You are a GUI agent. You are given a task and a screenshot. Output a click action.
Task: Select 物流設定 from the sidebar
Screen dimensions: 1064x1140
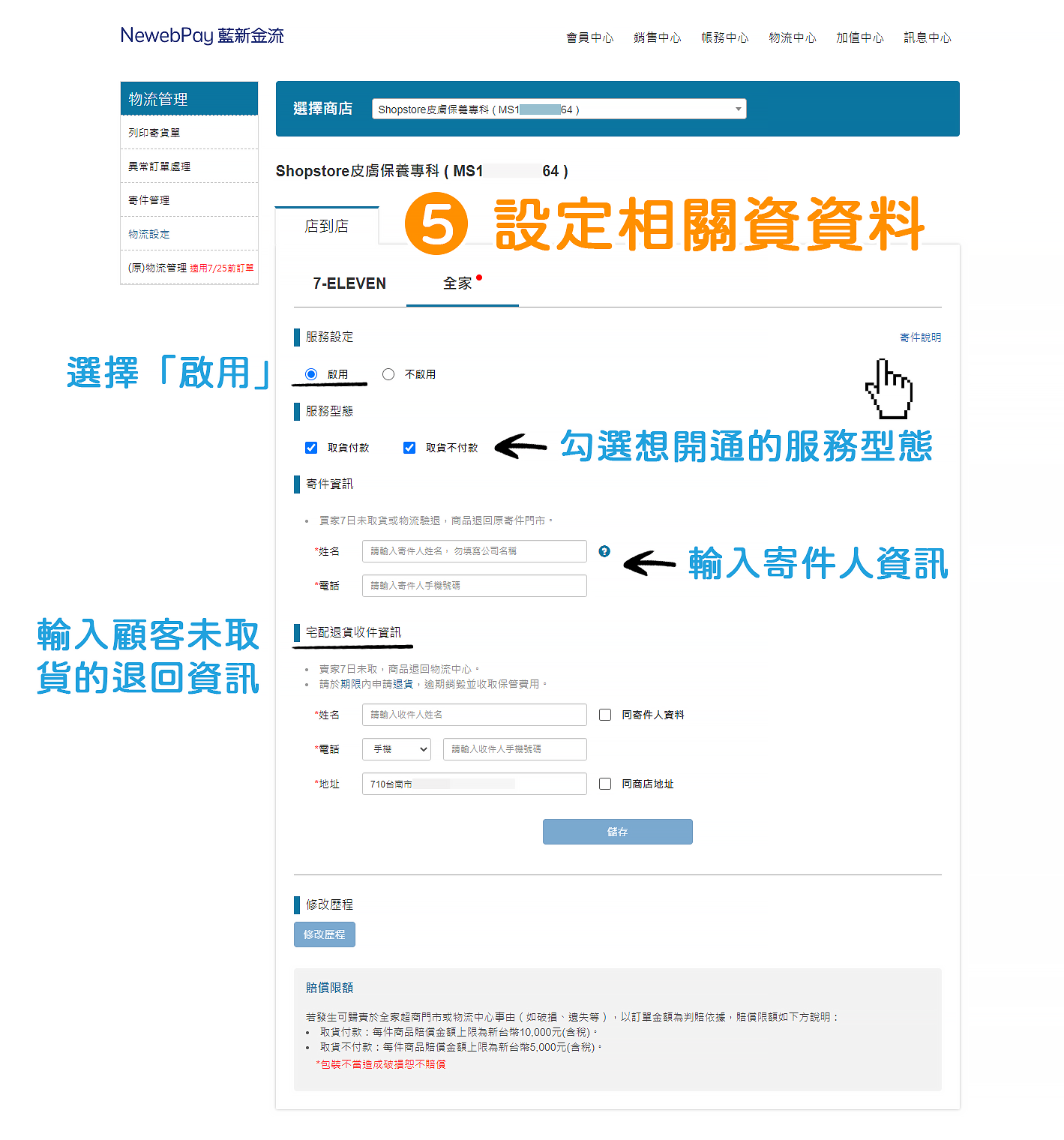tap(148, 234)
